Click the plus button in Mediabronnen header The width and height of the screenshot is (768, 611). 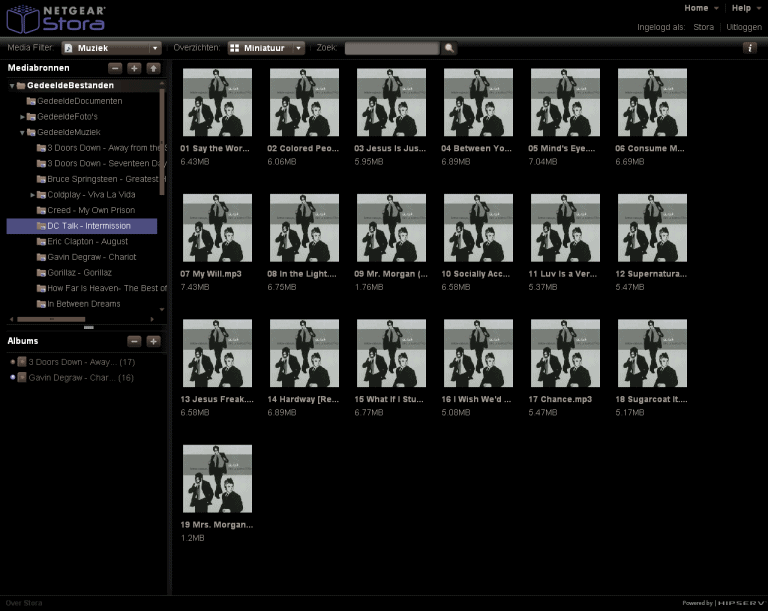tap(134, 68)
